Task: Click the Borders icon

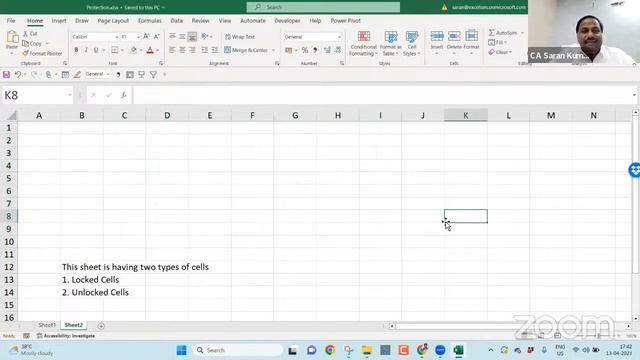Action: (x=115, y=50)
